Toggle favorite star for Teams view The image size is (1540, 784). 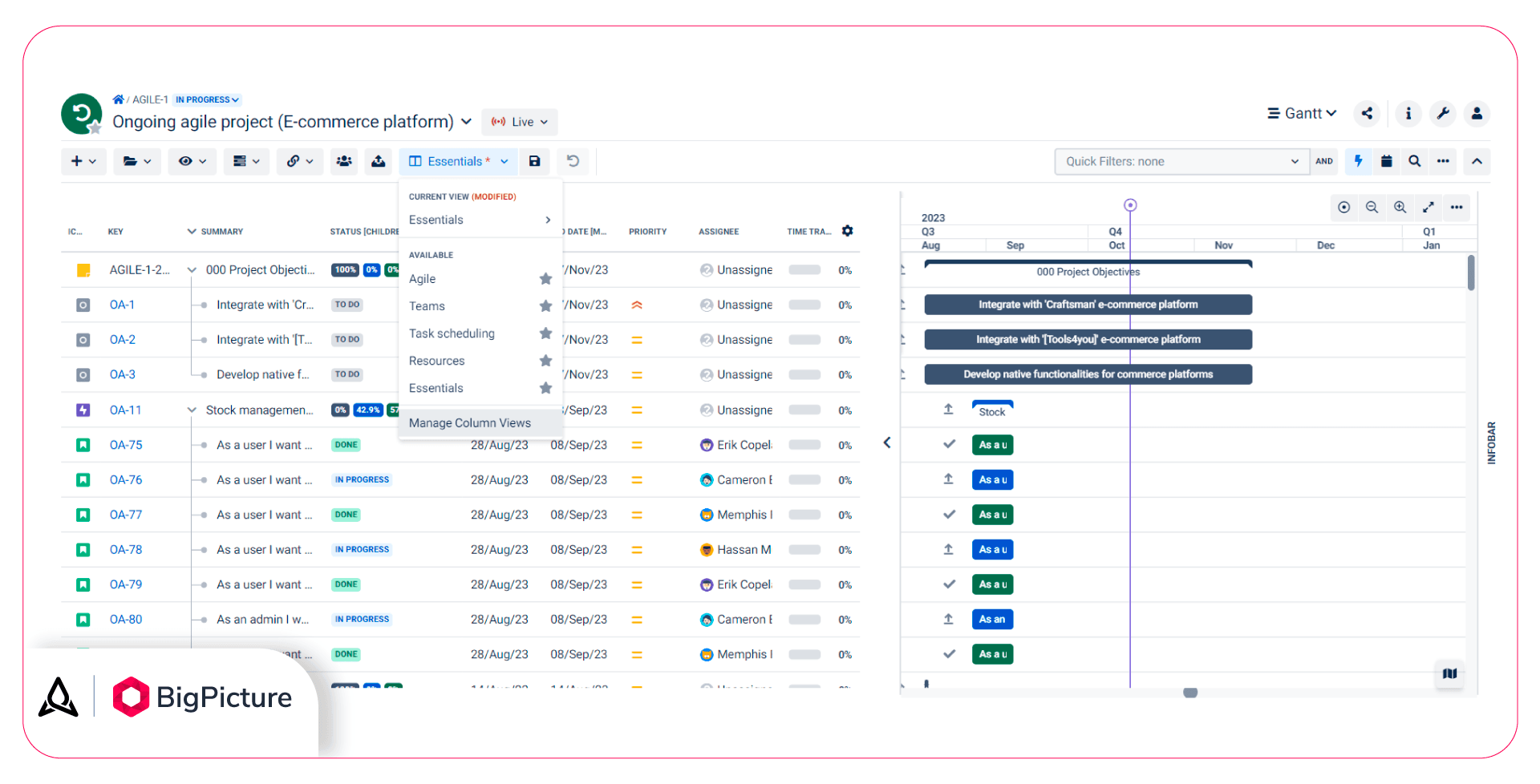pyautogui.click(x=545, y=306)
